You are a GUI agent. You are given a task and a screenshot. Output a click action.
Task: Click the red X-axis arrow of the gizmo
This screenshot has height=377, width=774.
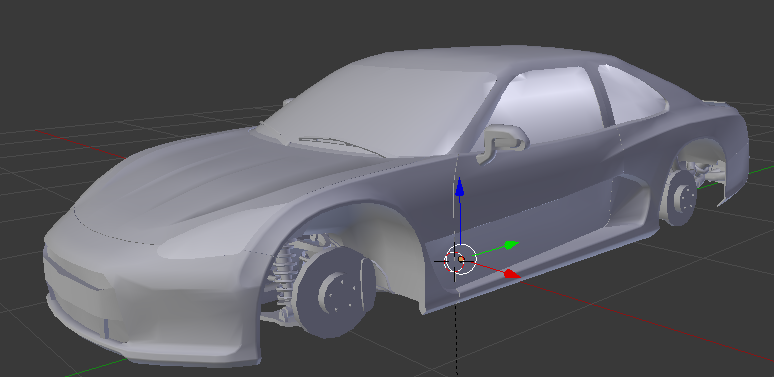(x=512, y=274)
